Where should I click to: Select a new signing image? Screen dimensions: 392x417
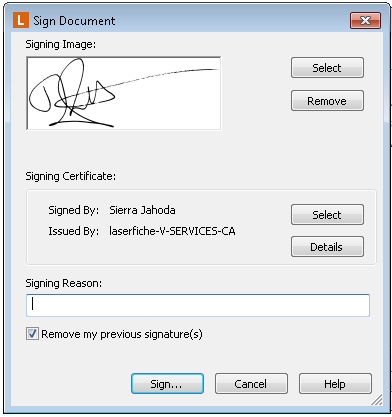tap(327, 68)
